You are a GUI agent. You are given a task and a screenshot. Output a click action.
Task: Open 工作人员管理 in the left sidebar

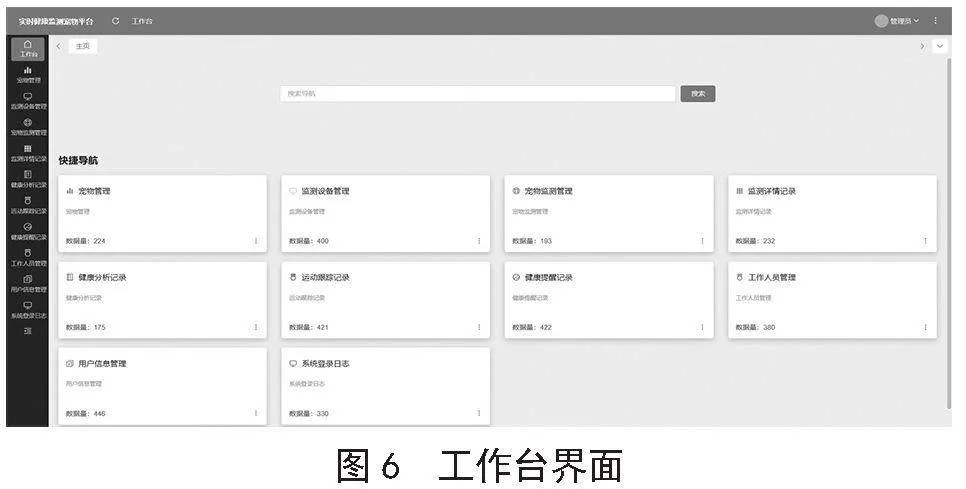(28, 258)
